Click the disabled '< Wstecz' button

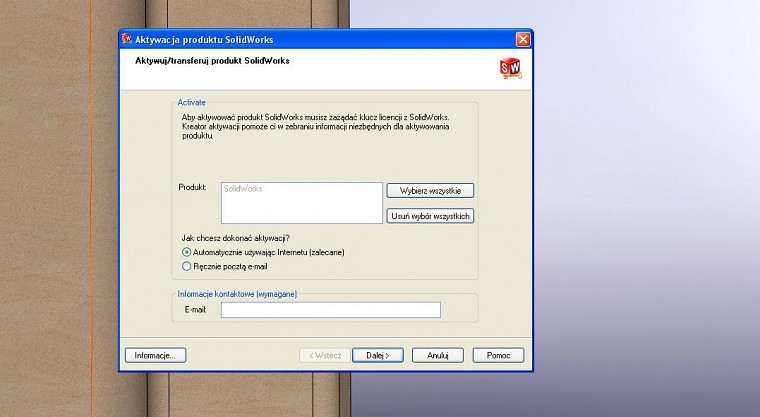point(325,355)
